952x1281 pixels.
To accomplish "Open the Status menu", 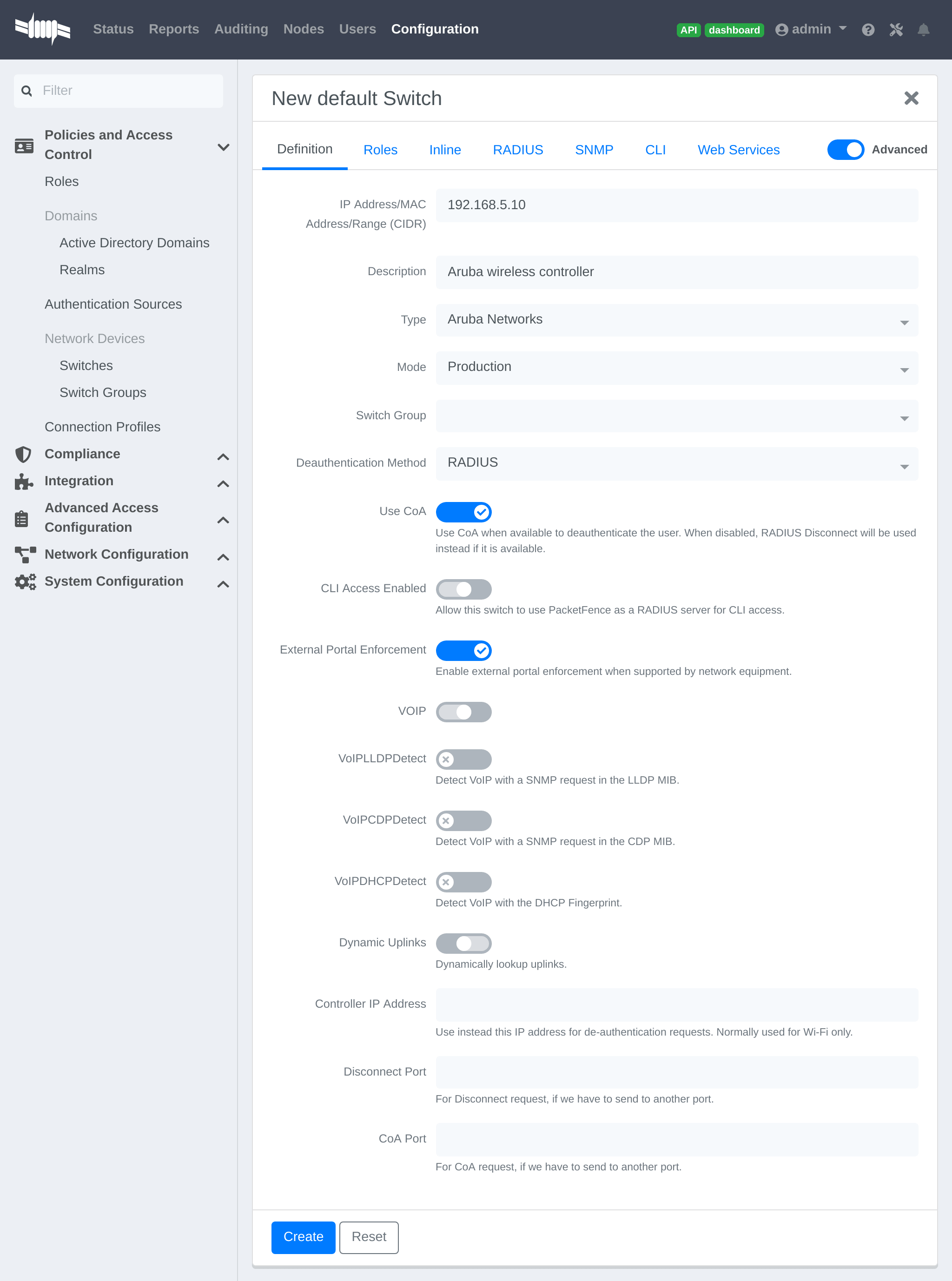I will click(113, 29).
